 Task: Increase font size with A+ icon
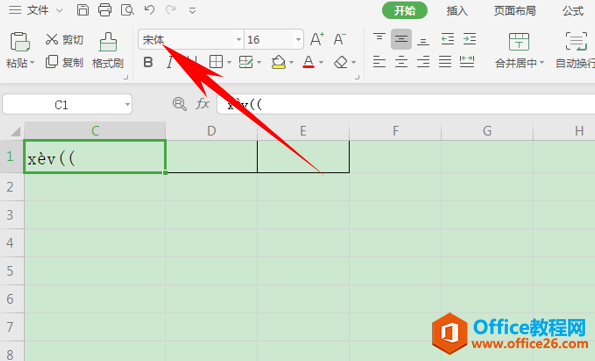click(317, 39)
